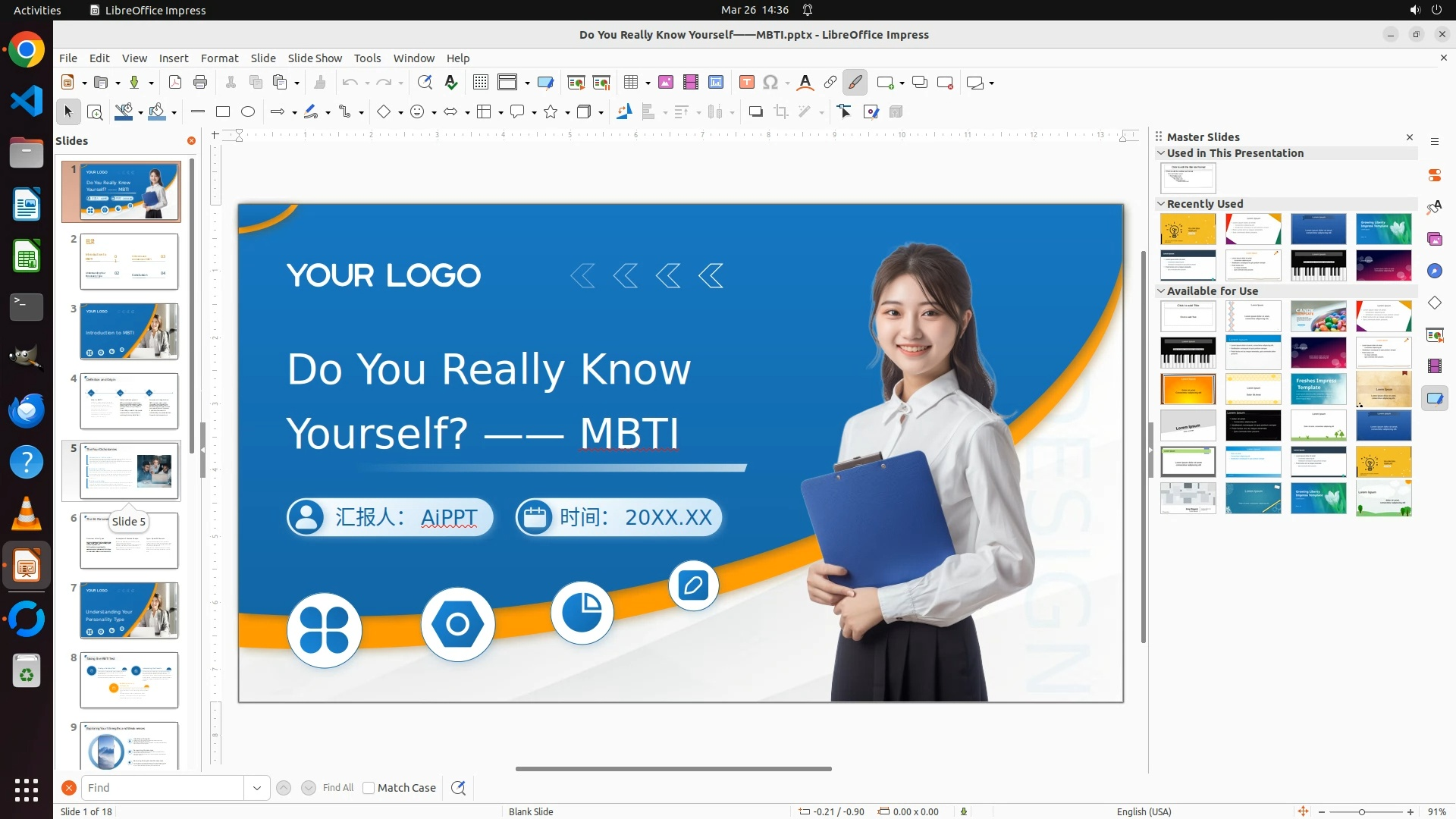Click the Display Grid toolbar icon
This screenshot has height=819, width=1456.
tap(480, 83)
